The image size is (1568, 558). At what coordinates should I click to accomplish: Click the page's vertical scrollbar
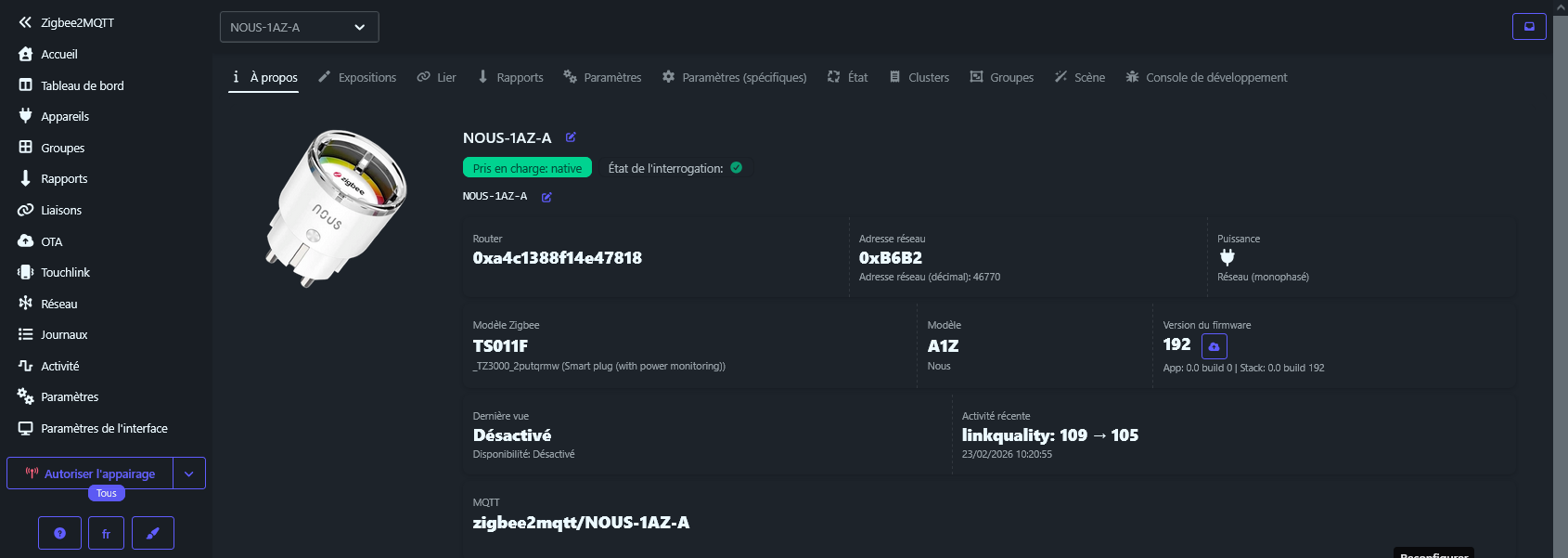click(x=1560, y=279)
